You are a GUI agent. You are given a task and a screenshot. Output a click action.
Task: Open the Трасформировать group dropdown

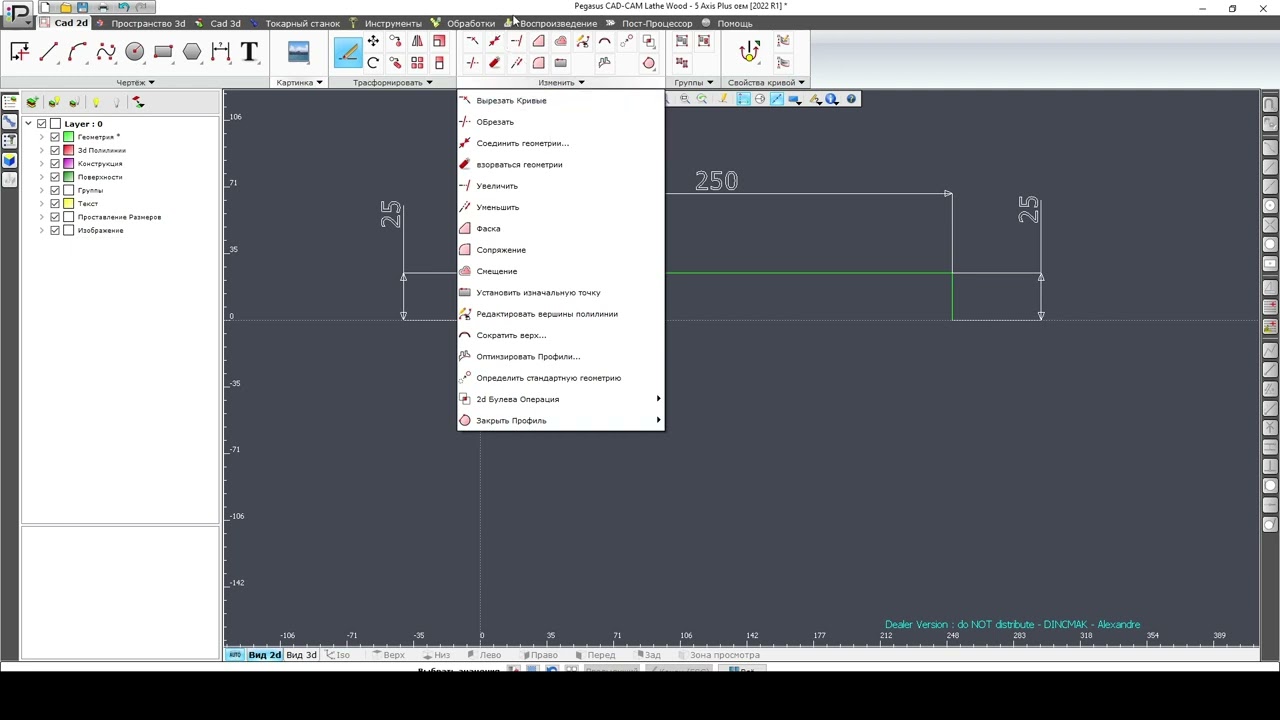[x=392, y=83]
